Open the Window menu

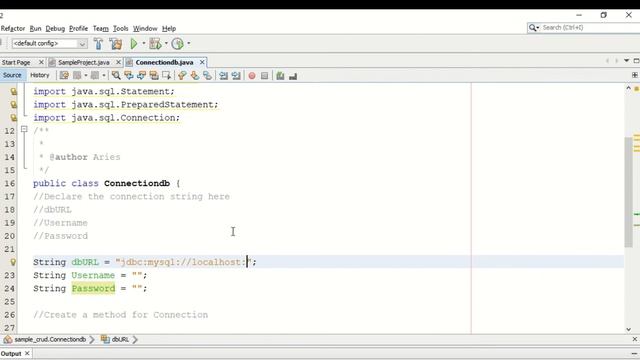click(x=145, y=29)
